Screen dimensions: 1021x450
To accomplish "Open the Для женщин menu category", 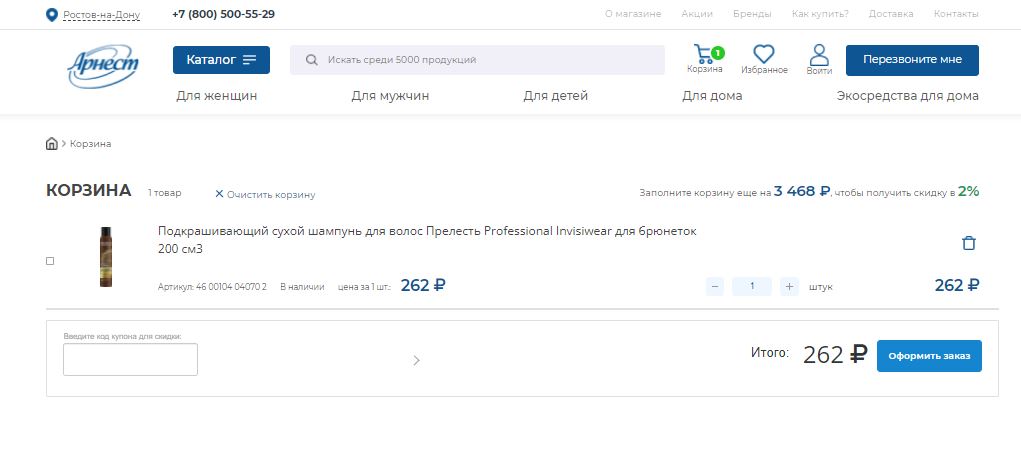I will (x=217, y=96).
